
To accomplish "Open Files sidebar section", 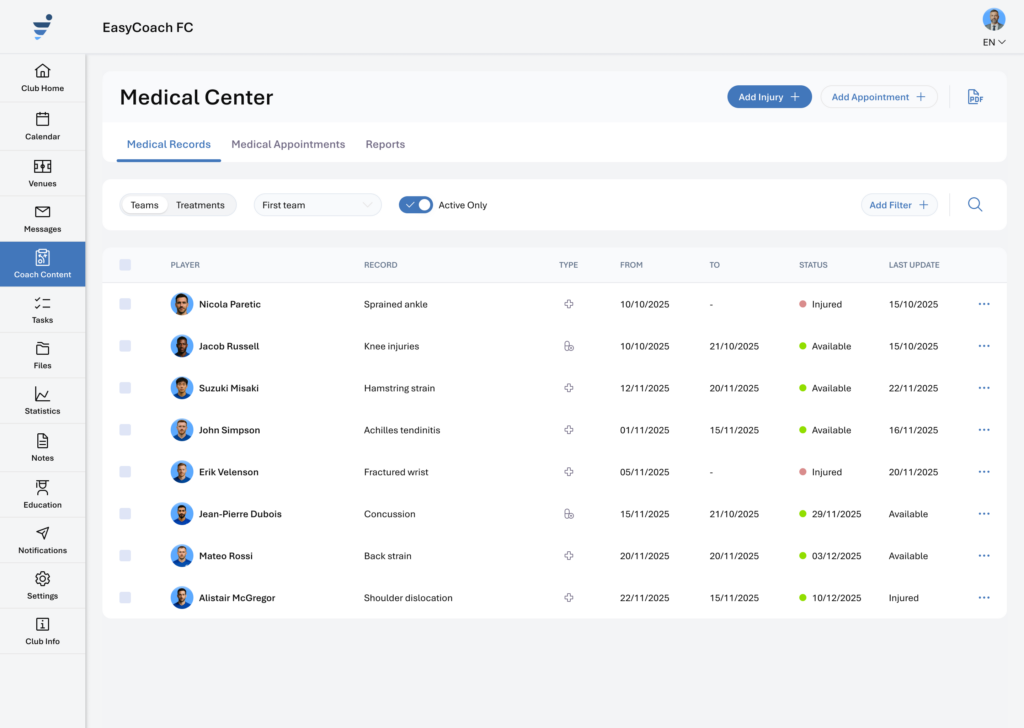I will [42, 356].
